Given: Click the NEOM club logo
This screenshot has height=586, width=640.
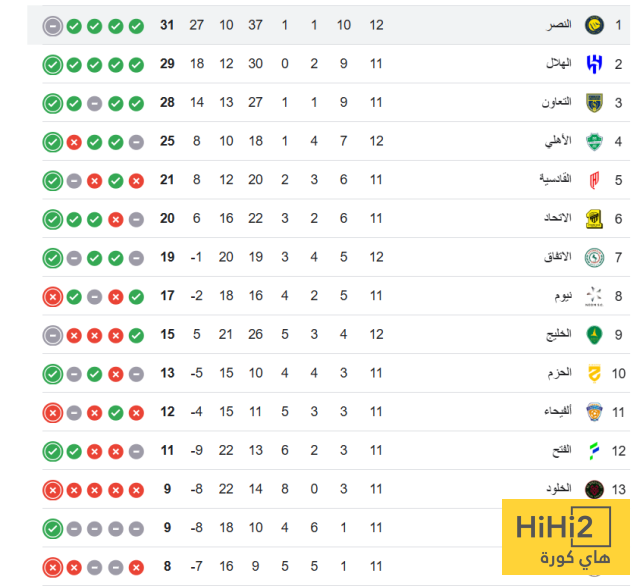Looking at the screenshot, I should [x=594, y=295].
